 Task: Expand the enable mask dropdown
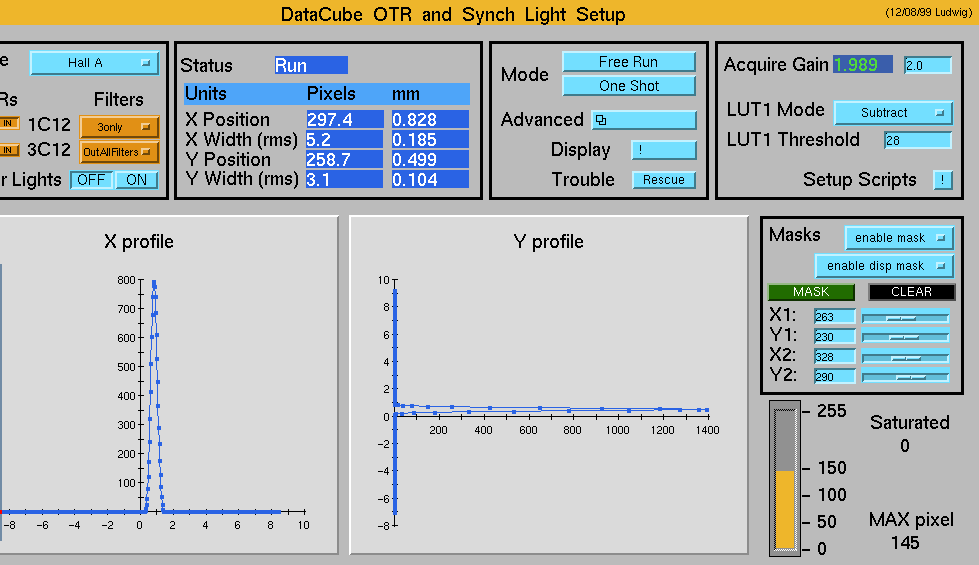tap(898, 238)
